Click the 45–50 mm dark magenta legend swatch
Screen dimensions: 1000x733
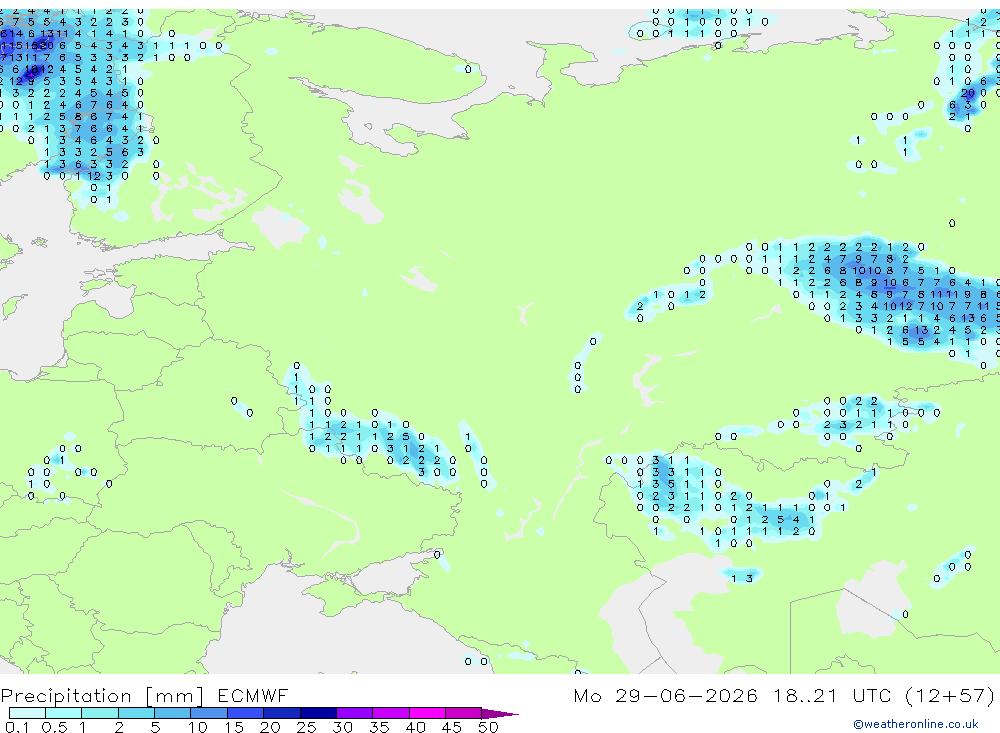pyautogui.click(x=464, y=713)
